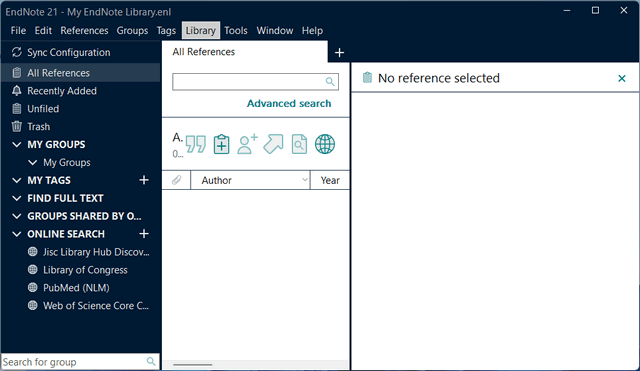
Task: Select Web of Science Core C... entry
Action: pyautogui.click(x=96, y=306)
